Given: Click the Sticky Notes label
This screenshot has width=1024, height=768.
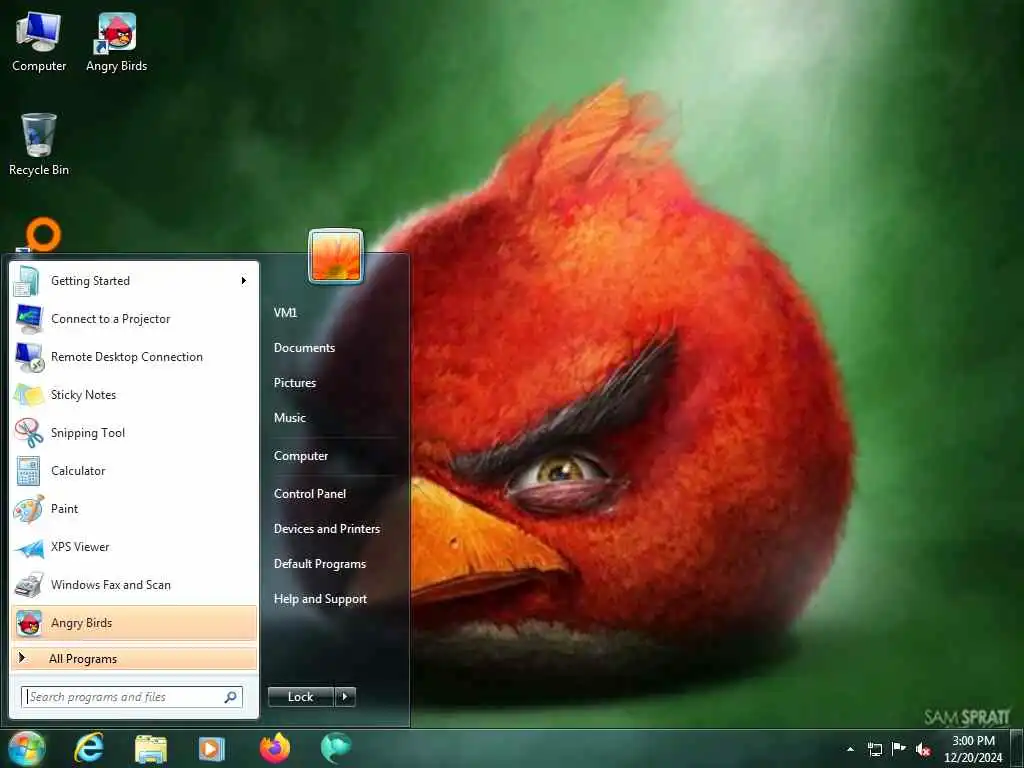Looking at the screenshot, I should coord(84,395).
